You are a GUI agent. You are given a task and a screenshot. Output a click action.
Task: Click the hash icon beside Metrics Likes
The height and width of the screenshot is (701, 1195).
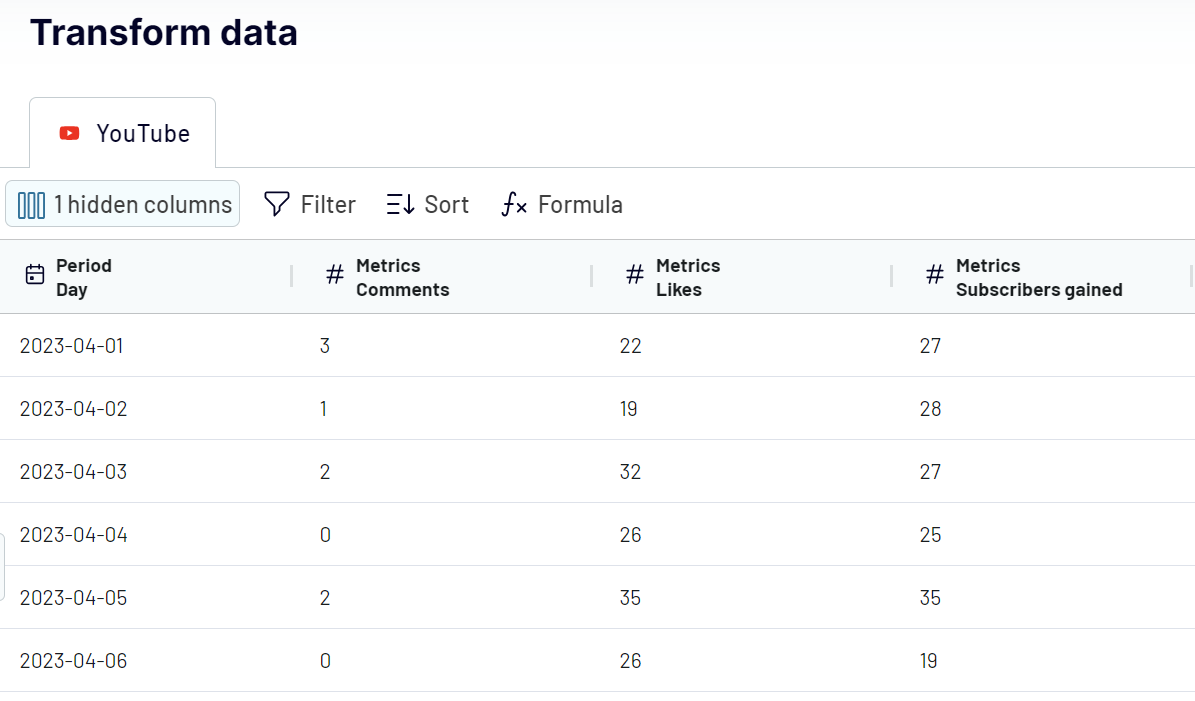pos(635,274)
